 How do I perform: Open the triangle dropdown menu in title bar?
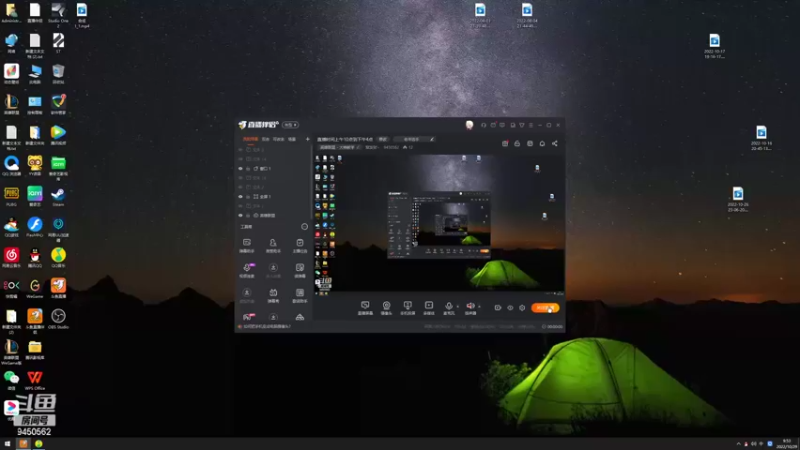(x=521, y=125)
